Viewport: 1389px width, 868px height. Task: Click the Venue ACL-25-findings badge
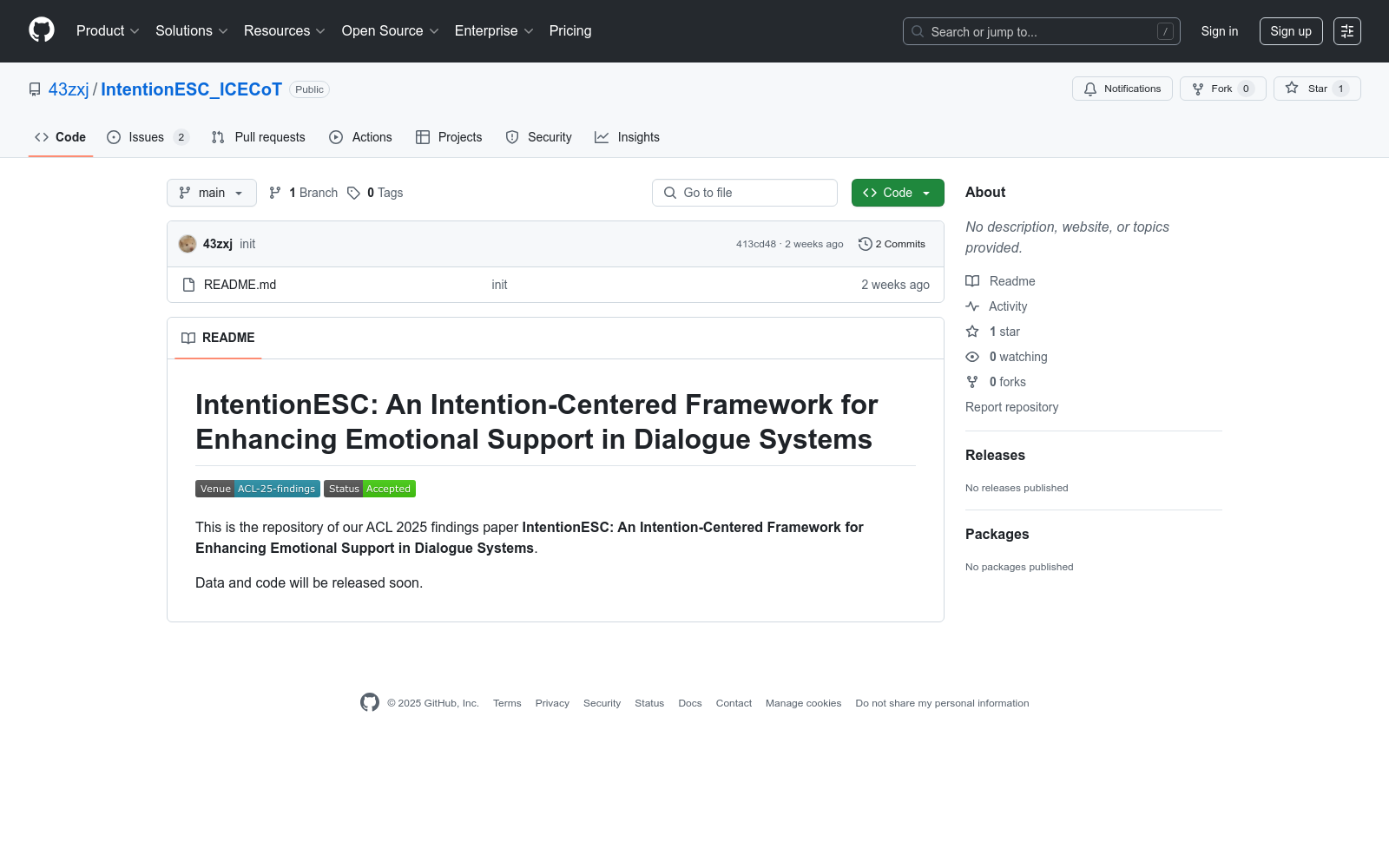(258, 489)
